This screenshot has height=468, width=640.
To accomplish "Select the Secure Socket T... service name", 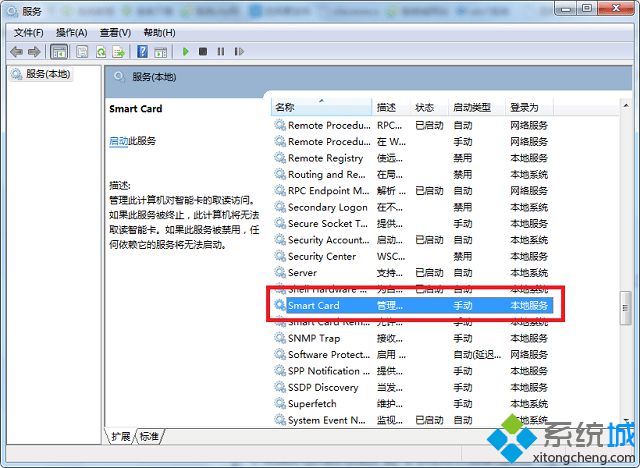I will click(327, 224).
